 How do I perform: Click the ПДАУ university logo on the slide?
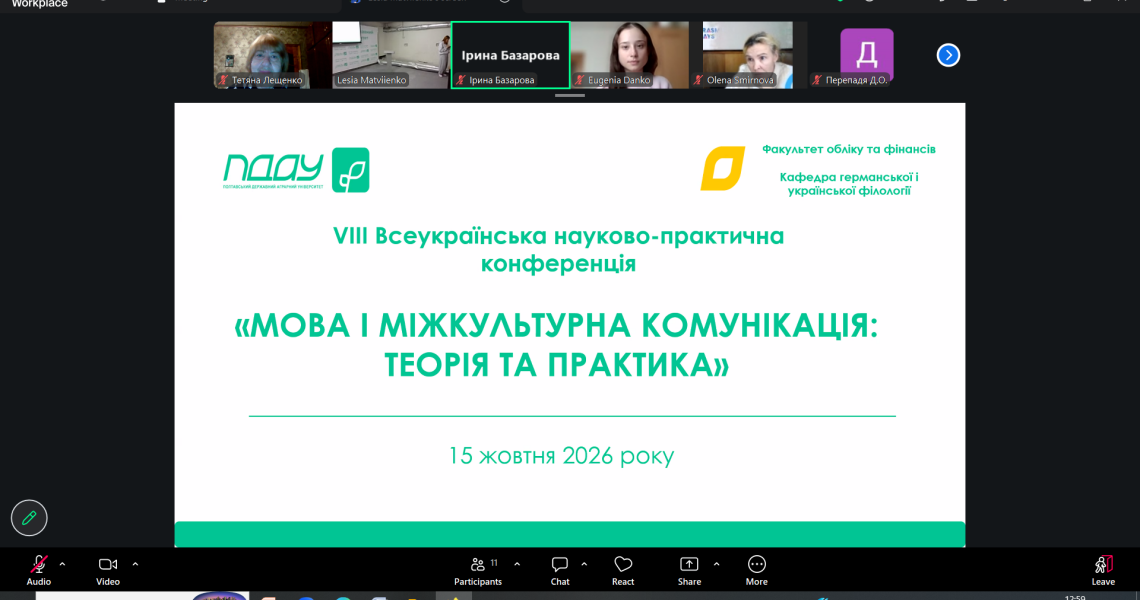(296, 170)
